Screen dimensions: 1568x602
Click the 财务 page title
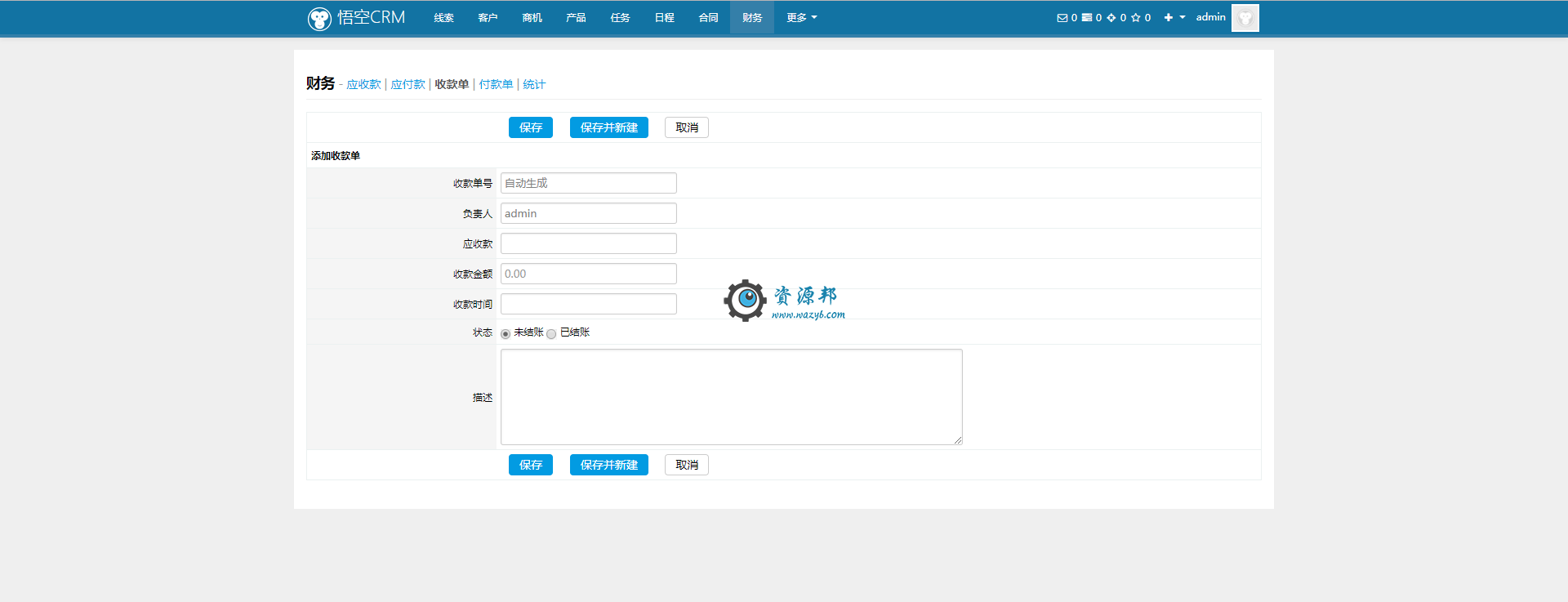[x=320, y=83]
